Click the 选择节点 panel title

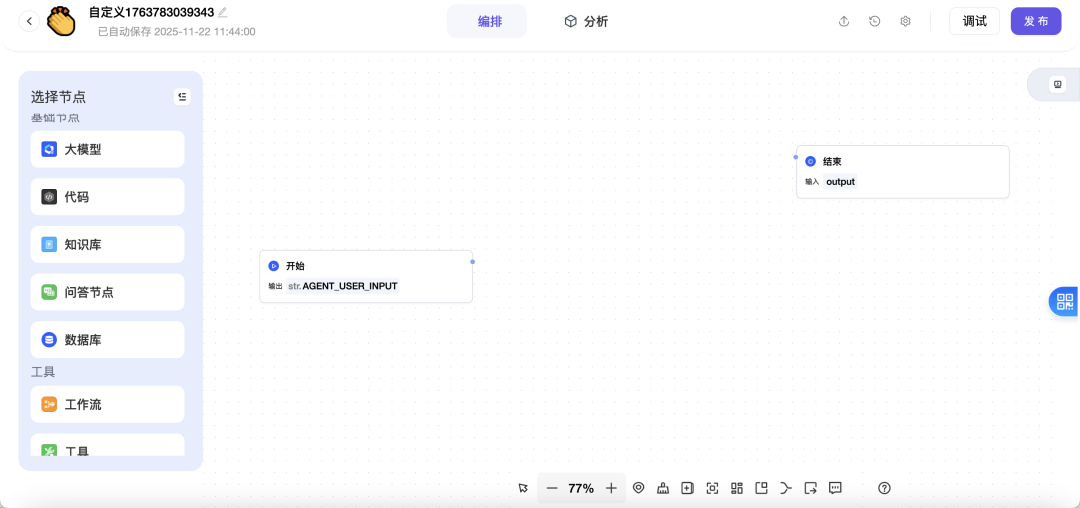tap(59, 97)
